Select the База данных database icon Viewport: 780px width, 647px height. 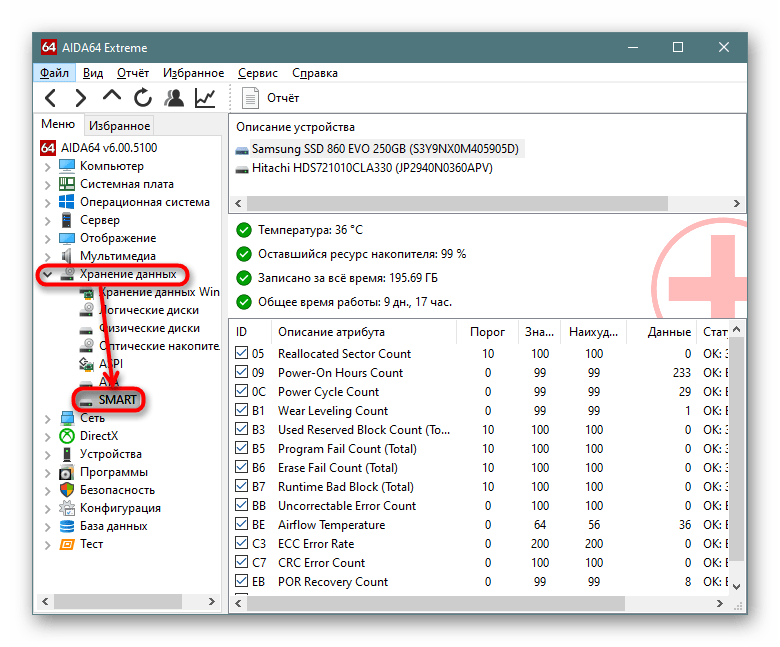point(67,526)
